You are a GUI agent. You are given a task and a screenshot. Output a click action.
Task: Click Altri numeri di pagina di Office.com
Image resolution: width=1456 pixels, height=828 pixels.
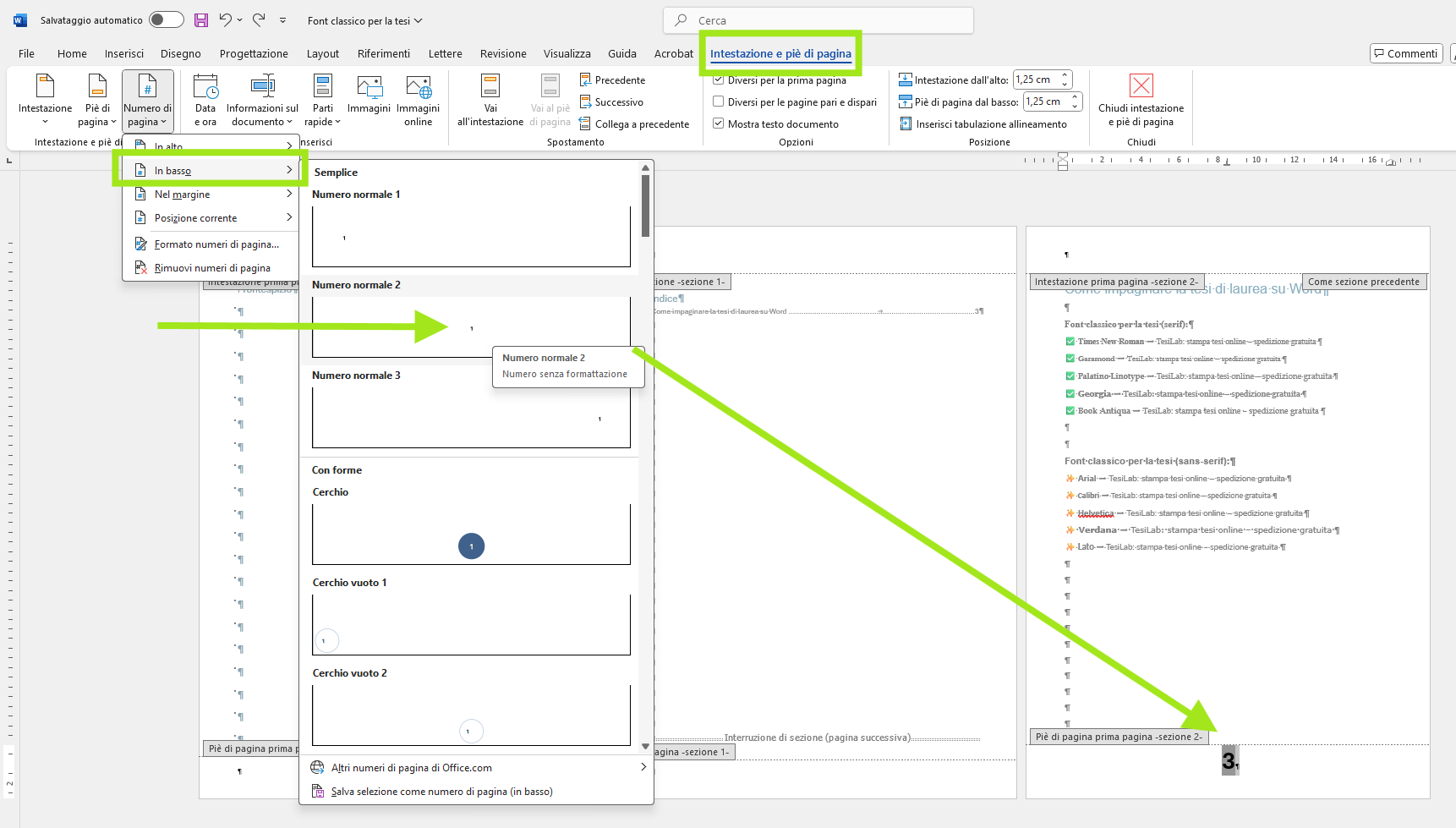pyautogui.click(x=411, y=768)
